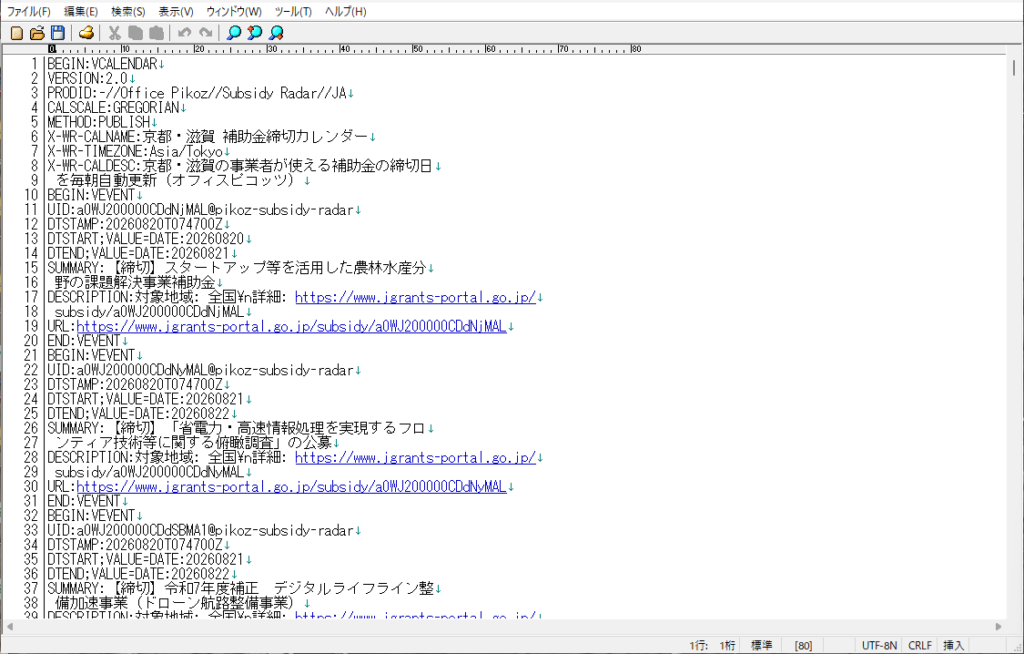Viewport: 1024px width, 654px height.
Task: Click the X-WR-CALDESC line text
Action: pyautogui.click(x=240, y=166)
